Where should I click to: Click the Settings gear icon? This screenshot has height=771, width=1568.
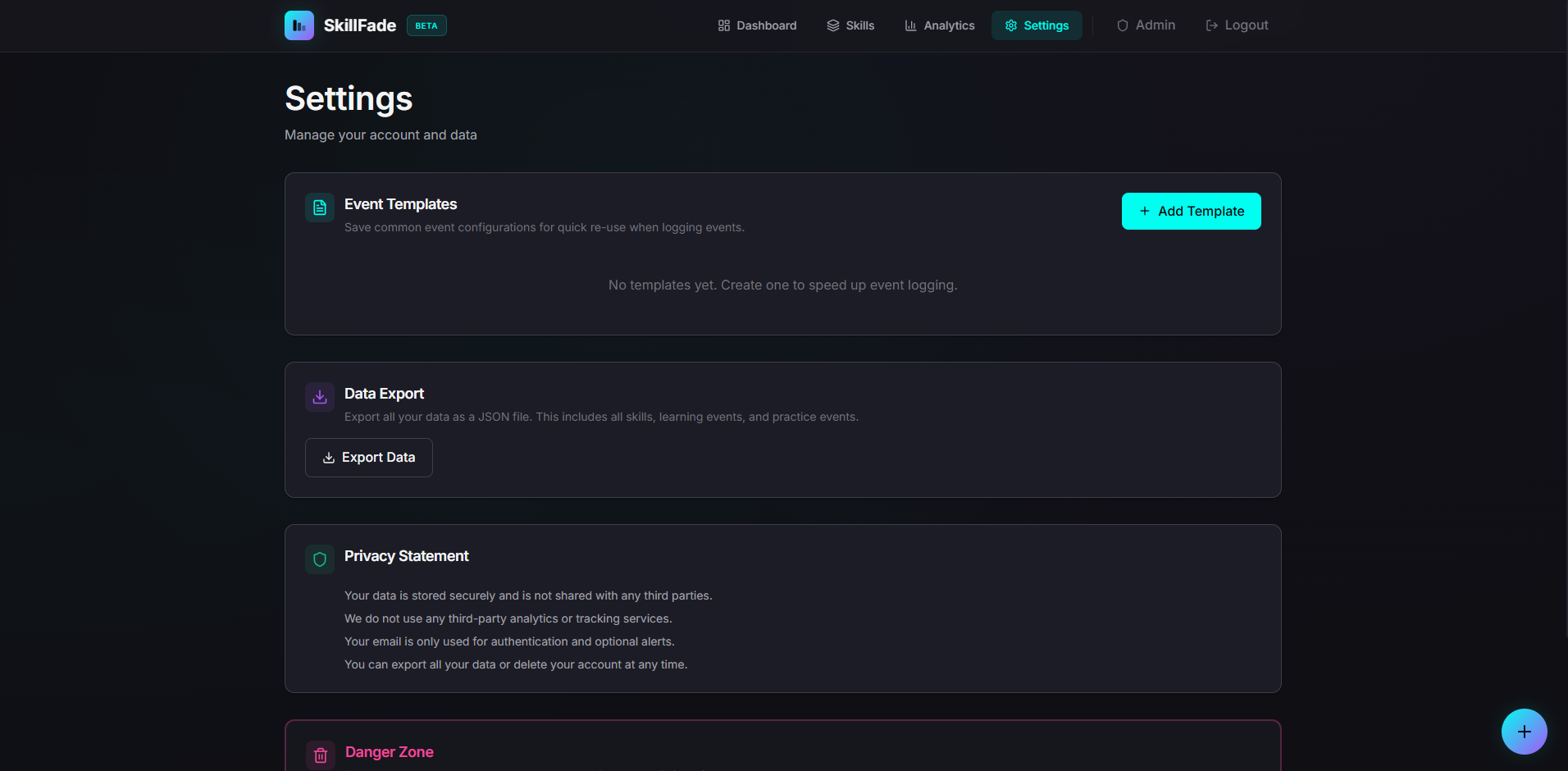(1013, 25)
